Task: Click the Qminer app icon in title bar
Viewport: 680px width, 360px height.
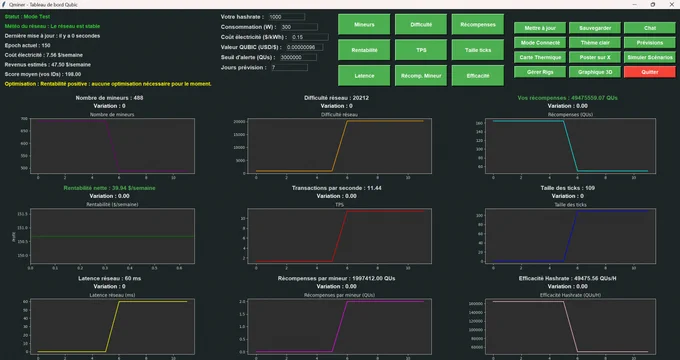Action: (x=4, y=4)
